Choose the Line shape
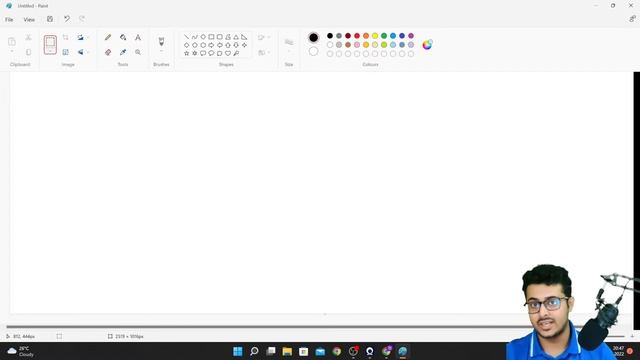 click(187, 37)
